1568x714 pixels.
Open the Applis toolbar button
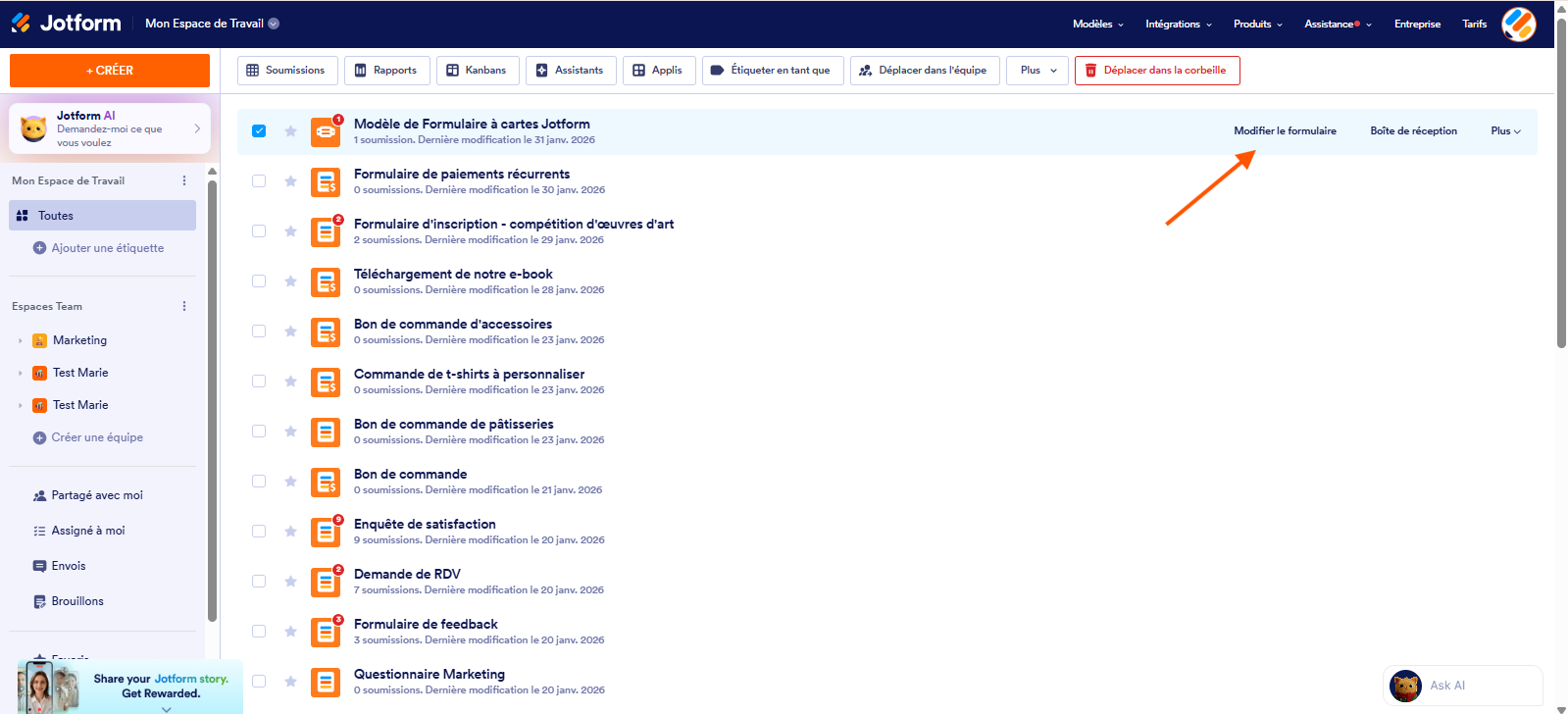[659, 70]
